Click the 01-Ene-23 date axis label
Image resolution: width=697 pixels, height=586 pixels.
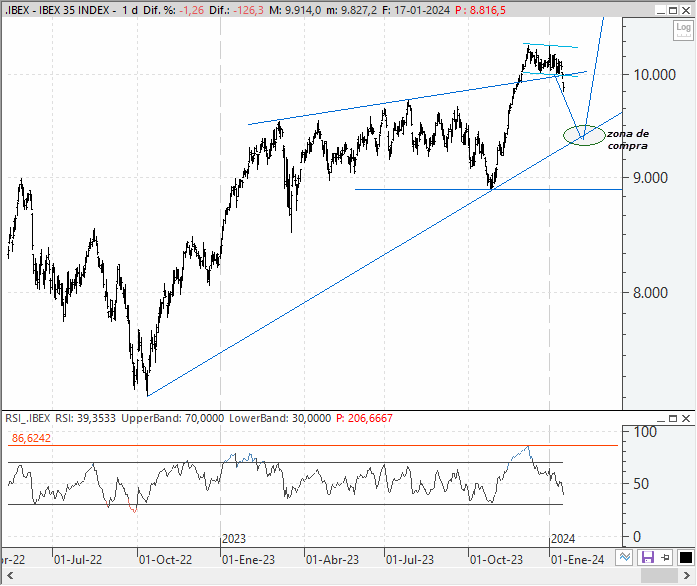pos(248,560)
